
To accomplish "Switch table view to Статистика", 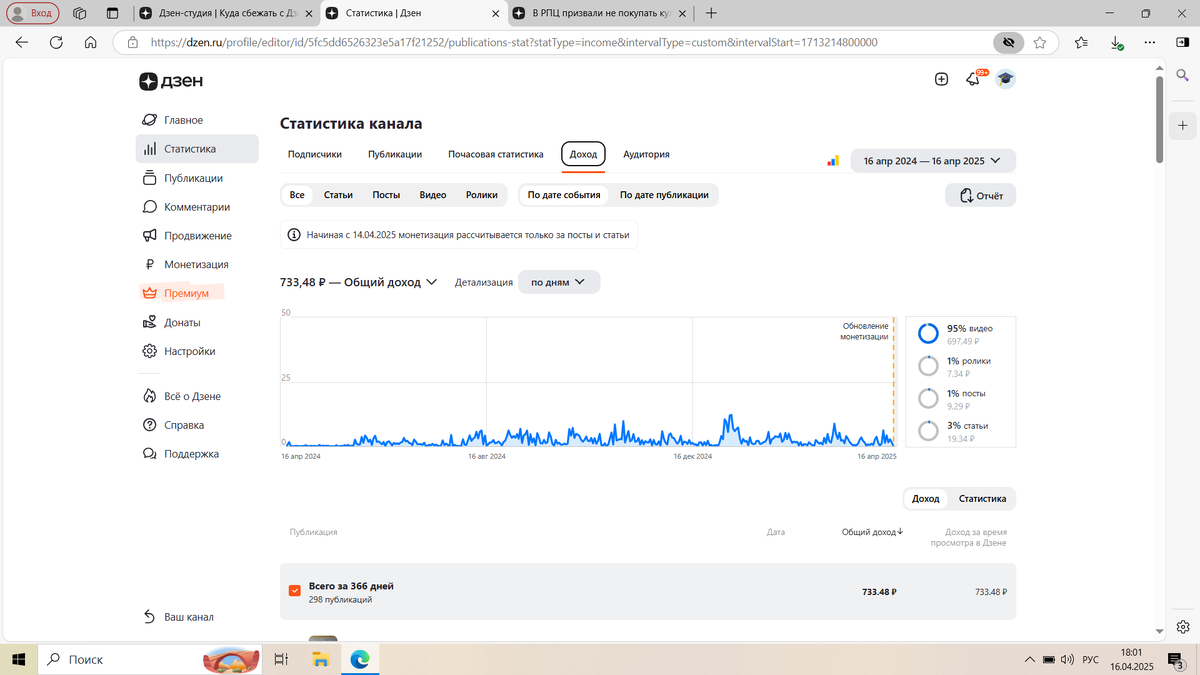I will tap(982, 498).
